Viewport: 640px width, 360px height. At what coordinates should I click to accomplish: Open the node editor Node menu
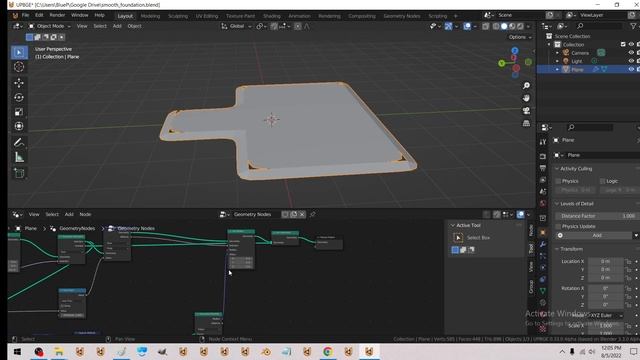[85, 214]
